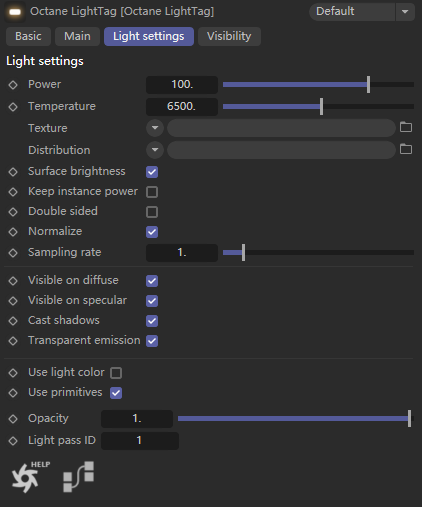Open the Distribution dropdown arrow
The image size is (422, 507).
coord(155,150)
